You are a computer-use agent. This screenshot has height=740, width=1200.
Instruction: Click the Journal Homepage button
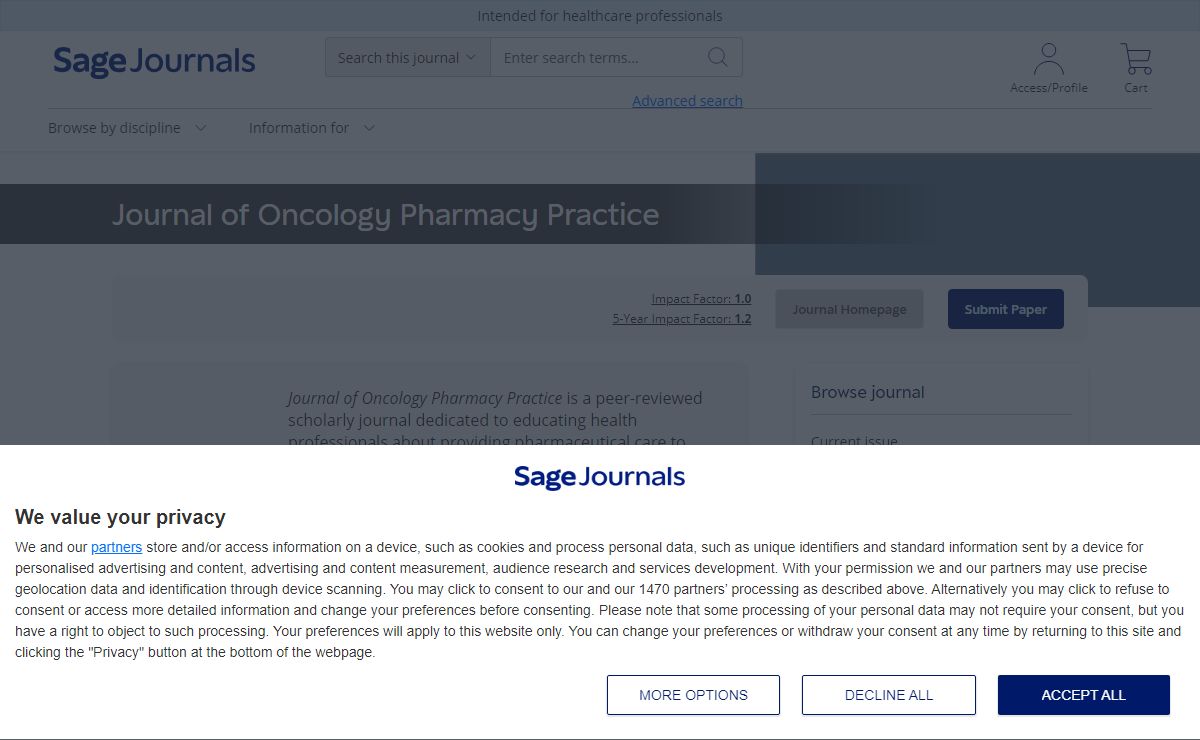click(x=849, y=310)
